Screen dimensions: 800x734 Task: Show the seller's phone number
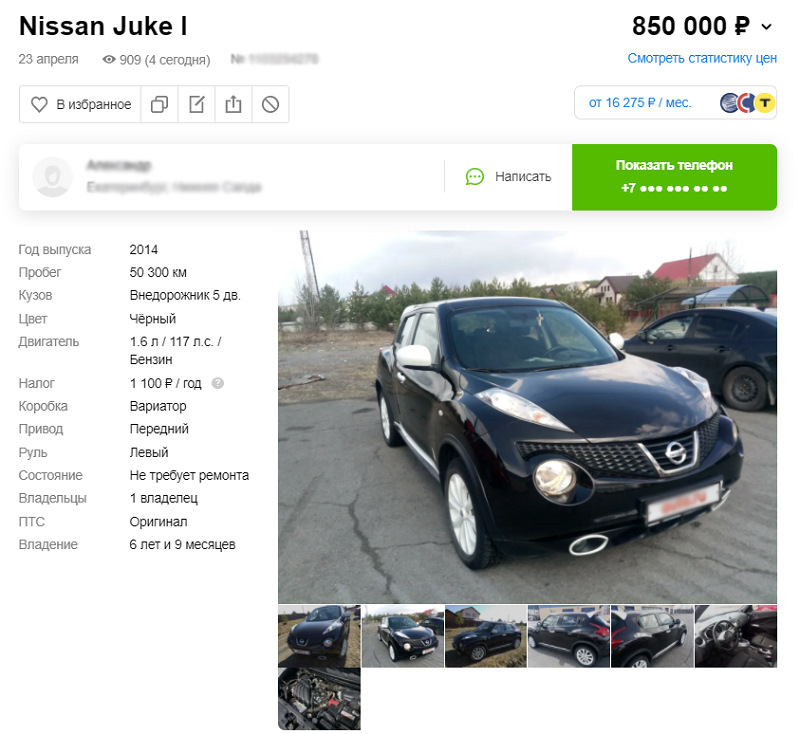(x=674, y=177)
